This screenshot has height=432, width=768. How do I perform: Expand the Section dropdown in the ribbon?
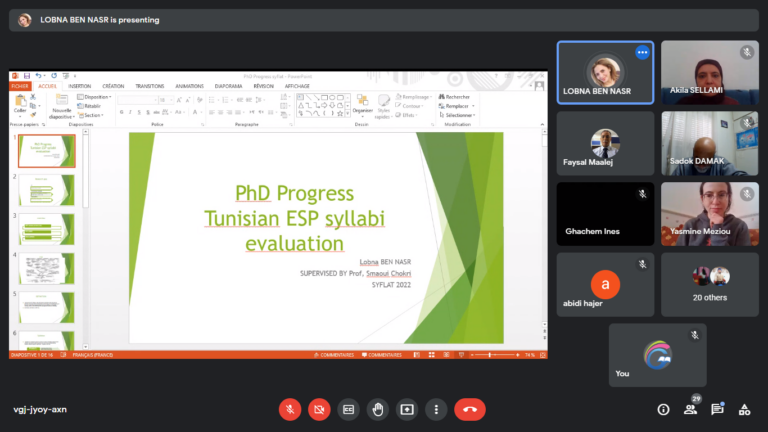[x=93, y=115]
